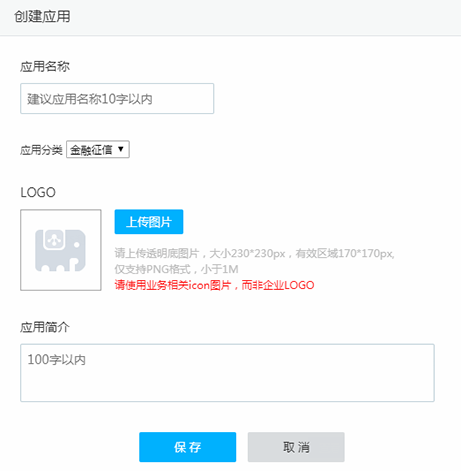Open the 应用分类 category dropdown
The image size is (461, 471).
98,149
